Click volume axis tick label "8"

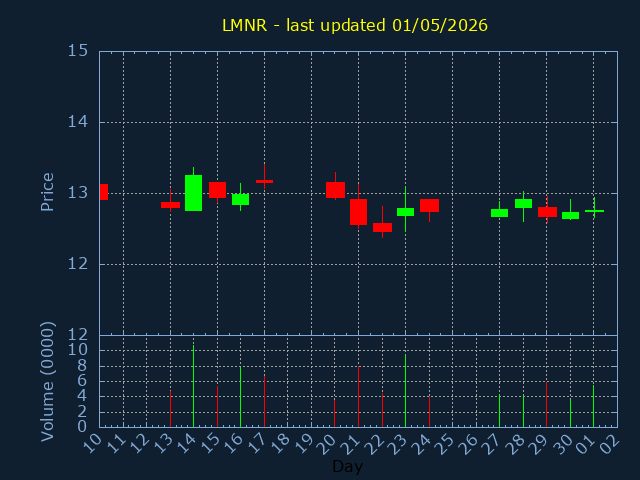82,366
